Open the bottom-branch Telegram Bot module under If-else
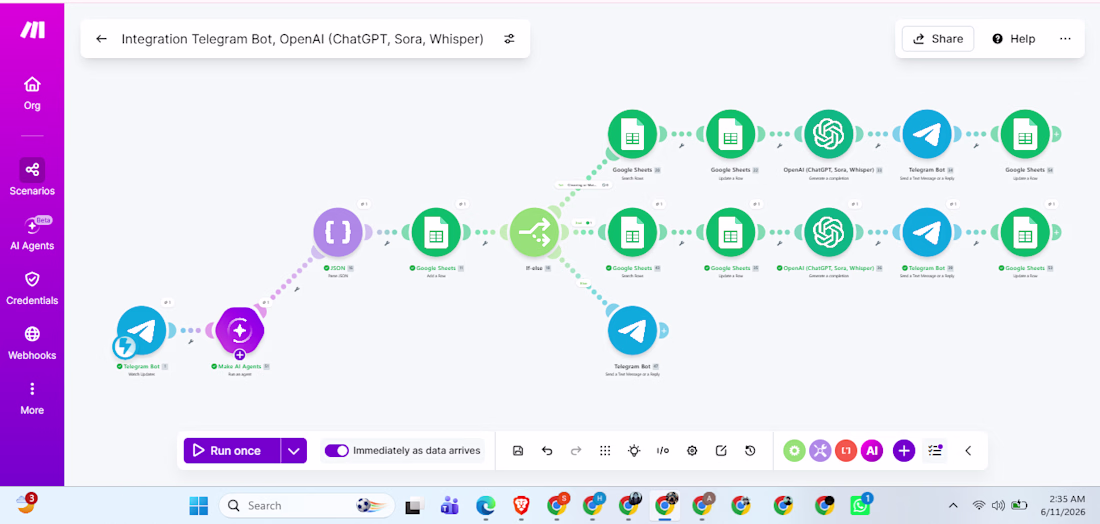 [x=633, y=330]
